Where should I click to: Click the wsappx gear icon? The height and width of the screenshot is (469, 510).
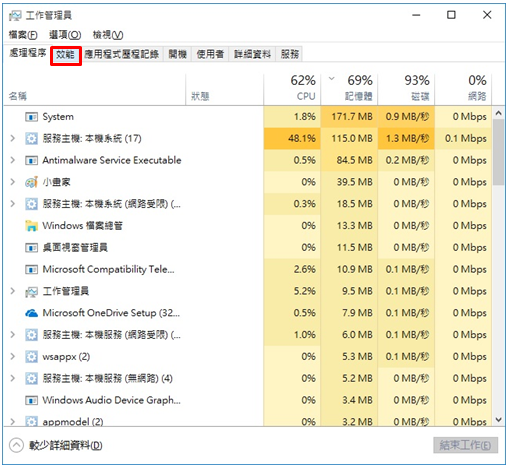pyautogui.click(x=31, y=357)
